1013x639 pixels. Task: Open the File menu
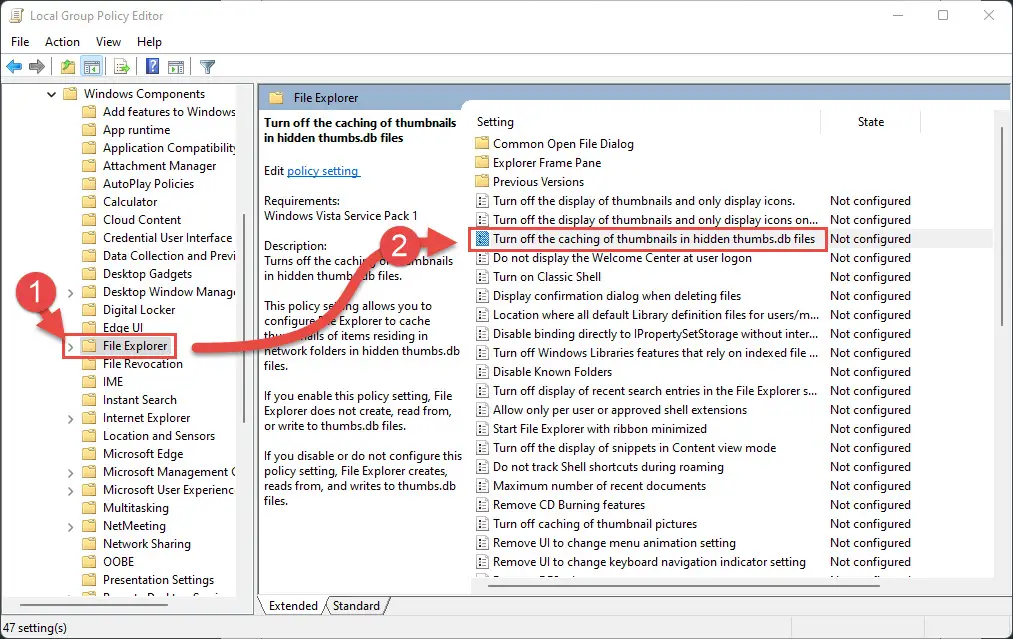point(20,41)
